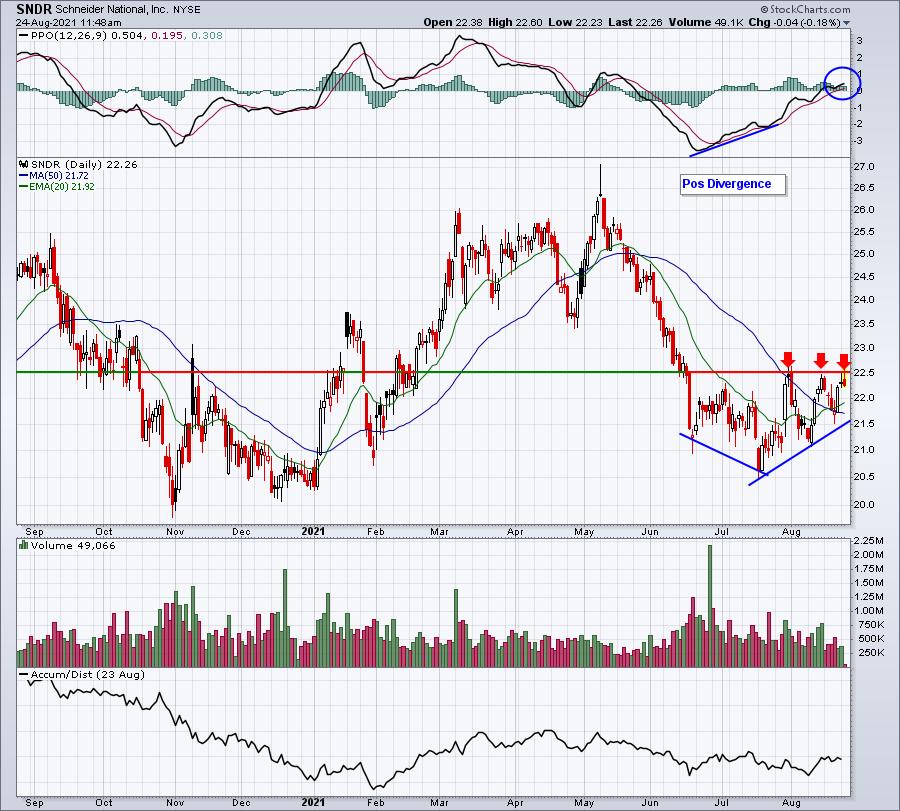Click the middle red down arrow marker
Image resolution: width=900 pixels, height=811 pixels.
click(821, 360)
